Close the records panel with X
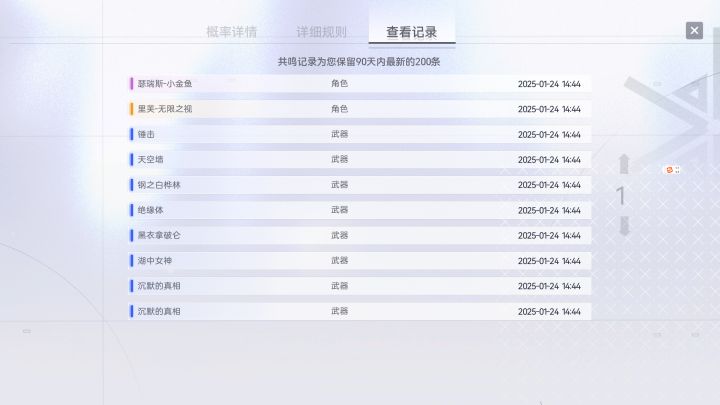 pyautogui.click(x=694, y=31)
